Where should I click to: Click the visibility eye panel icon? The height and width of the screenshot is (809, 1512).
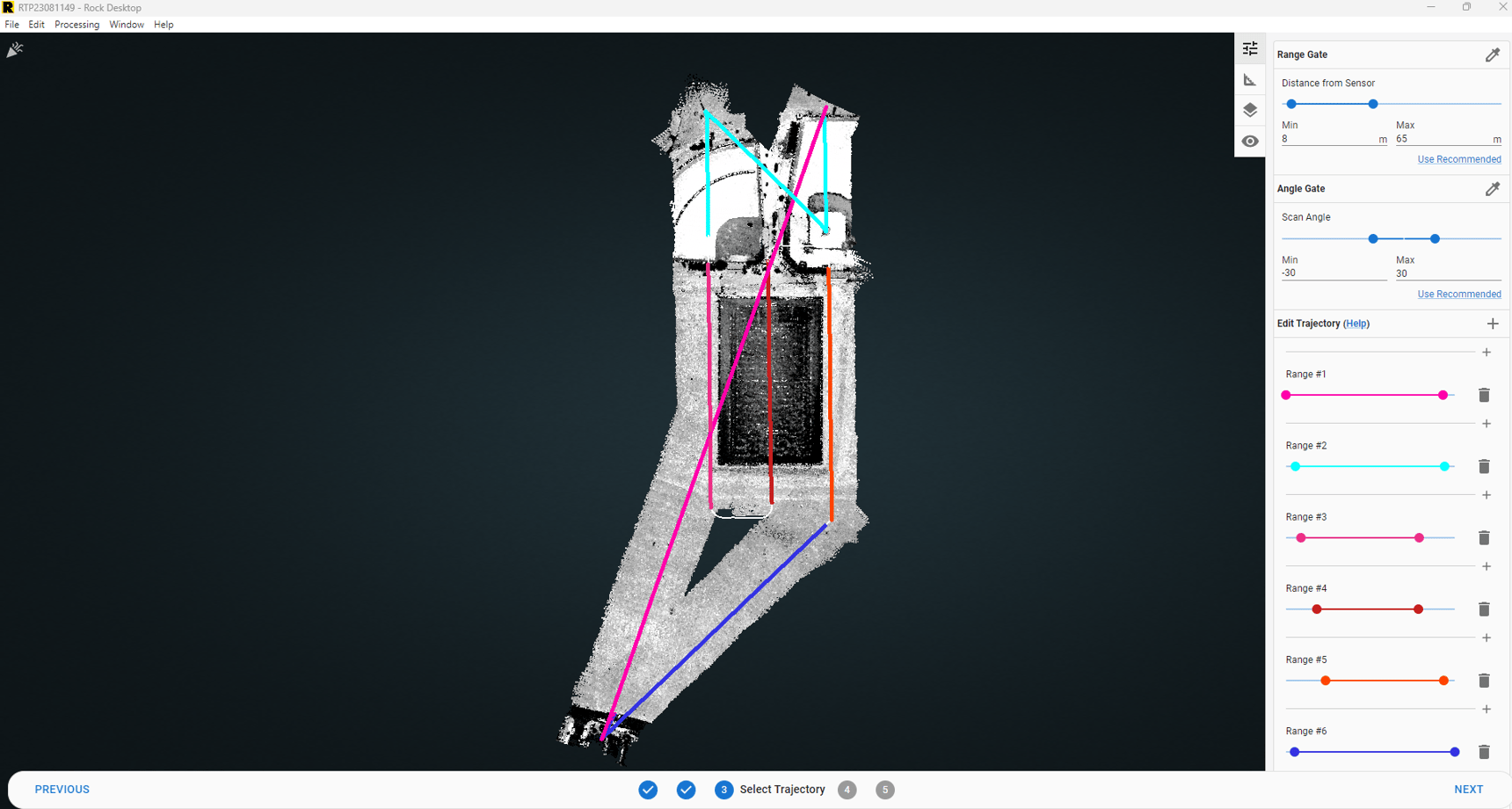point(1250,141)
